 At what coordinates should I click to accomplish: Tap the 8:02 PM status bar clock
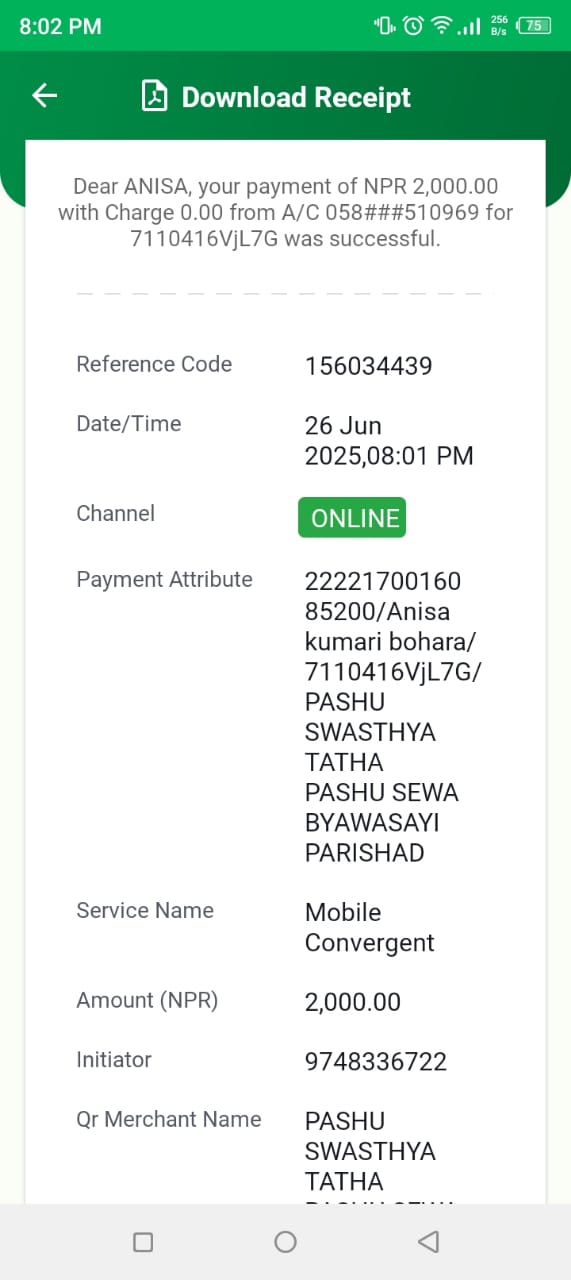[61, 26]
